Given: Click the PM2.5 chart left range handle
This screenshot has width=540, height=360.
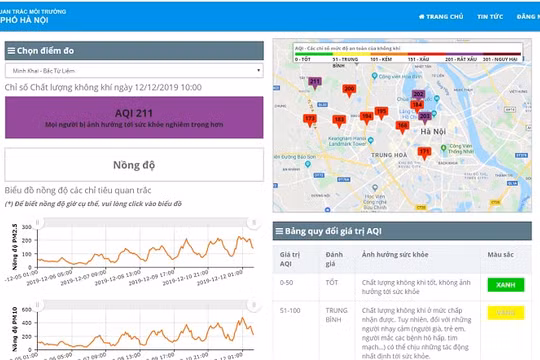Looking at the screenshot, I should (x=38, y=223).
